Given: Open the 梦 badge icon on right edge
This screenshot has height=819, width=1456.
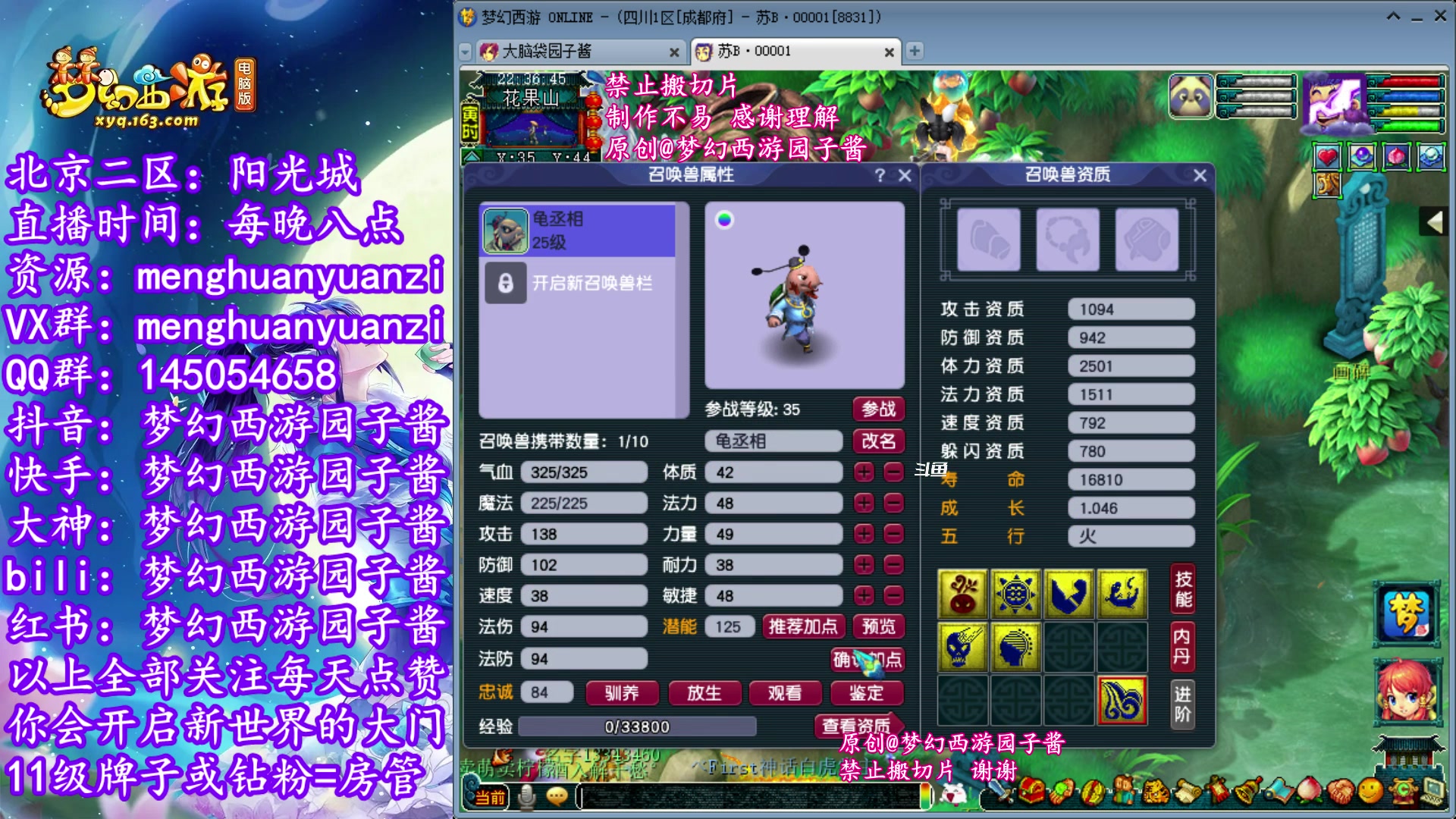Looking at the screenshot, I should tap(1407, 614).
